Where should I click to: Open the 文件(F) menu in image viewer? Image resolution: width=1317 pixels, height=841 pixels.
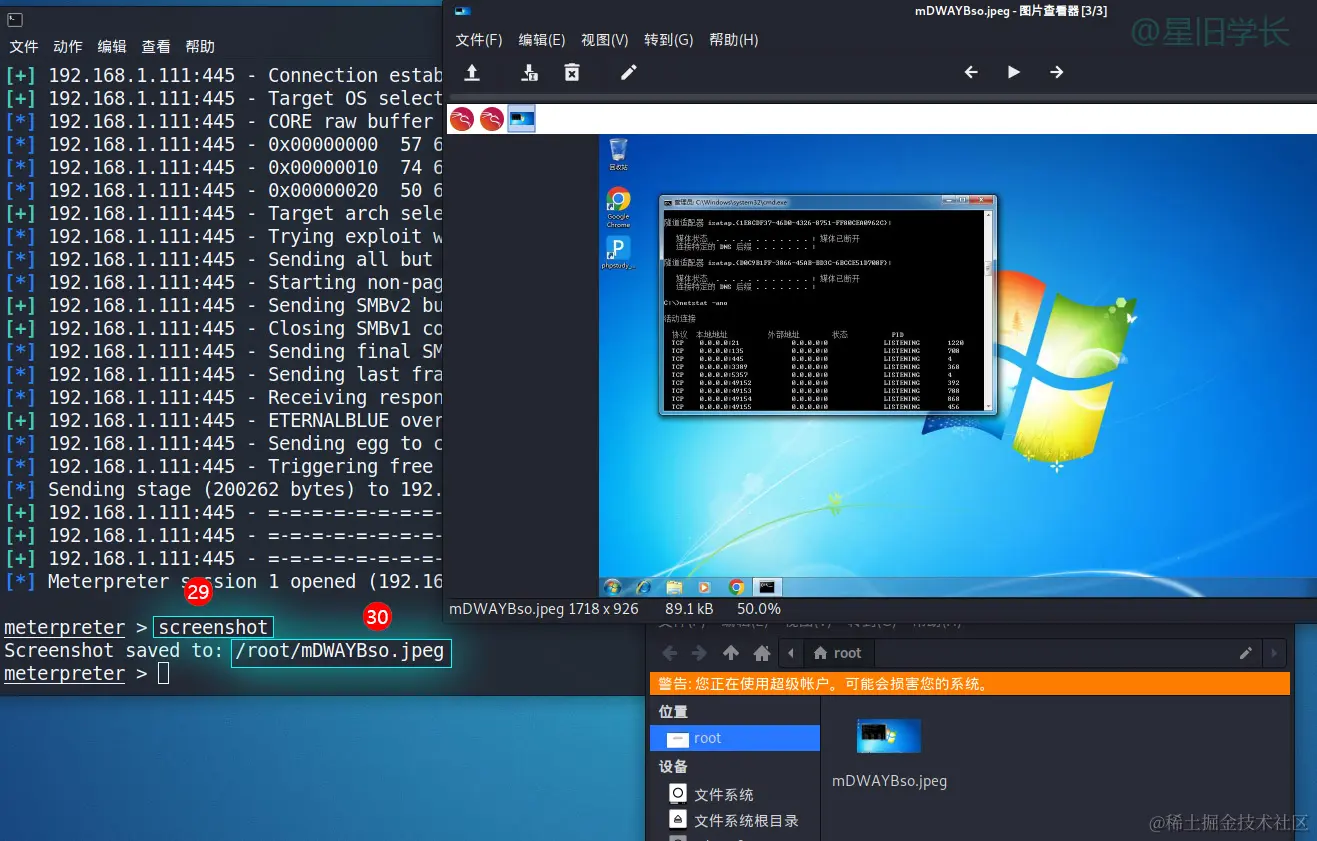(x=479, y=40)
